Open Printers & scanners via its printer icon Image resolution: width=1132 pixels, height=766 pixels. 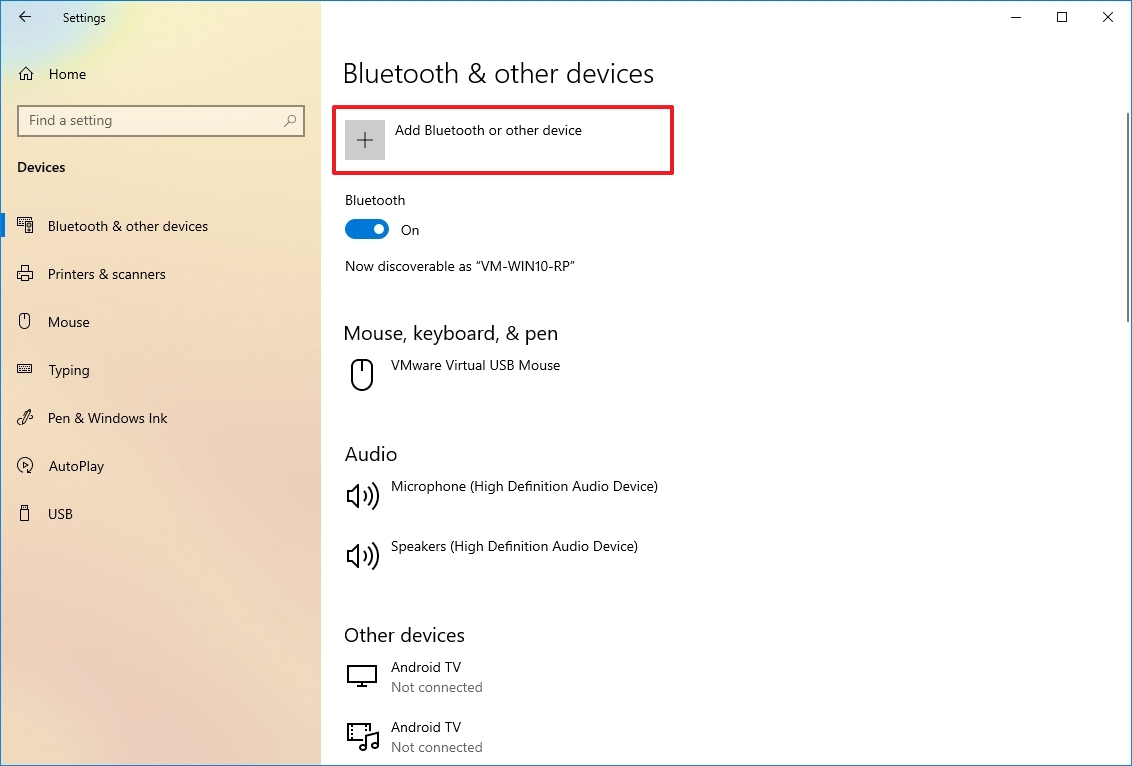(25, 274)
